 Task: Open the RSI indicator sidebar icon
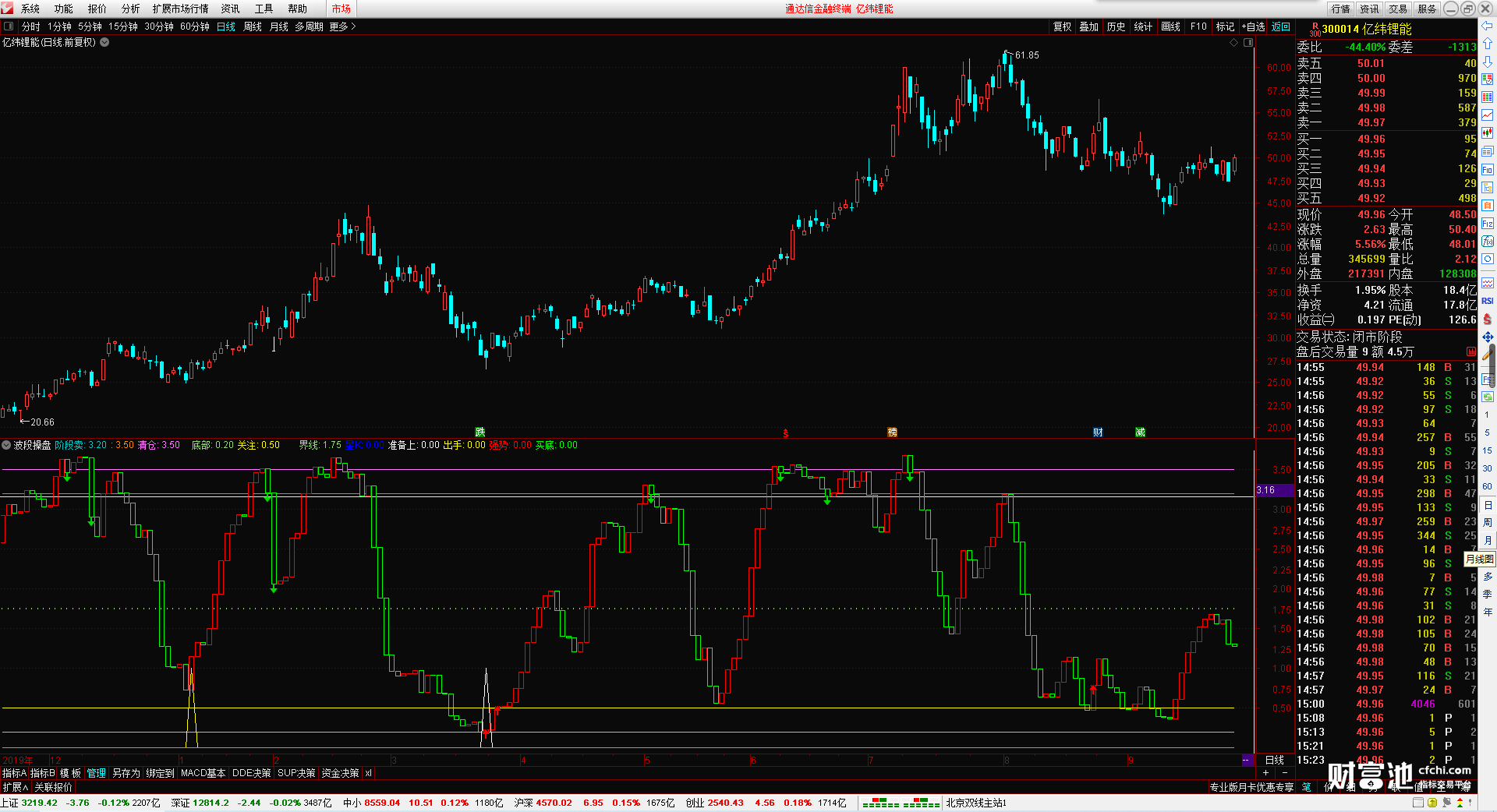point(1488,301)
